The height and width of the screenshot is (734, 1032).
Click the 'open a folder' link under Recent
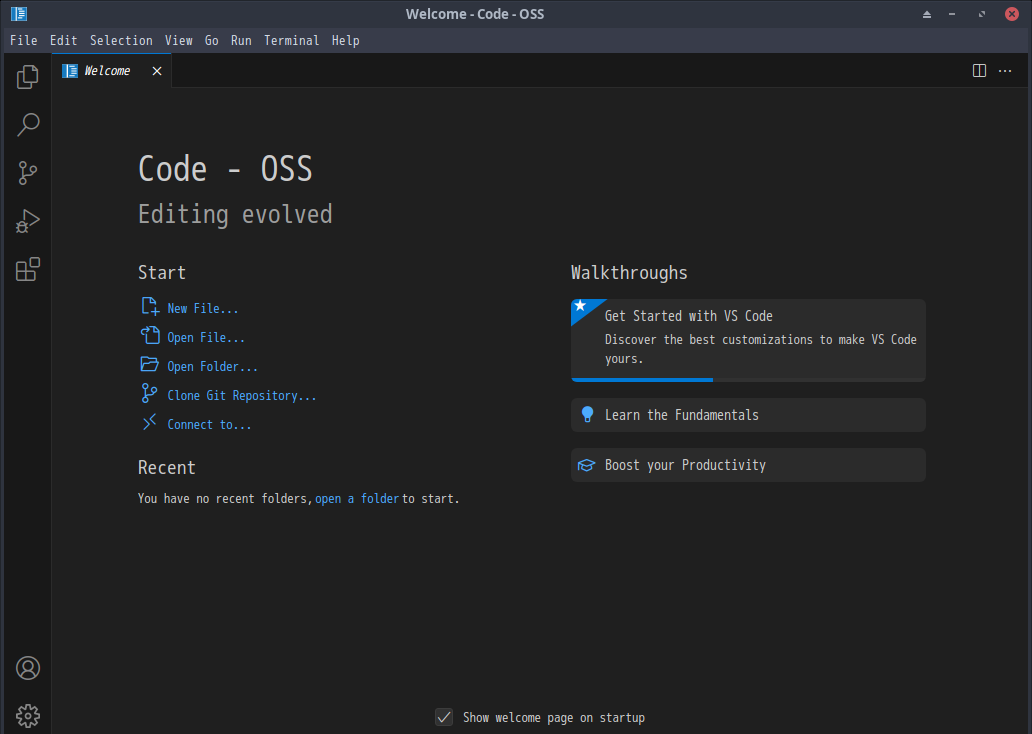point(357,498)
